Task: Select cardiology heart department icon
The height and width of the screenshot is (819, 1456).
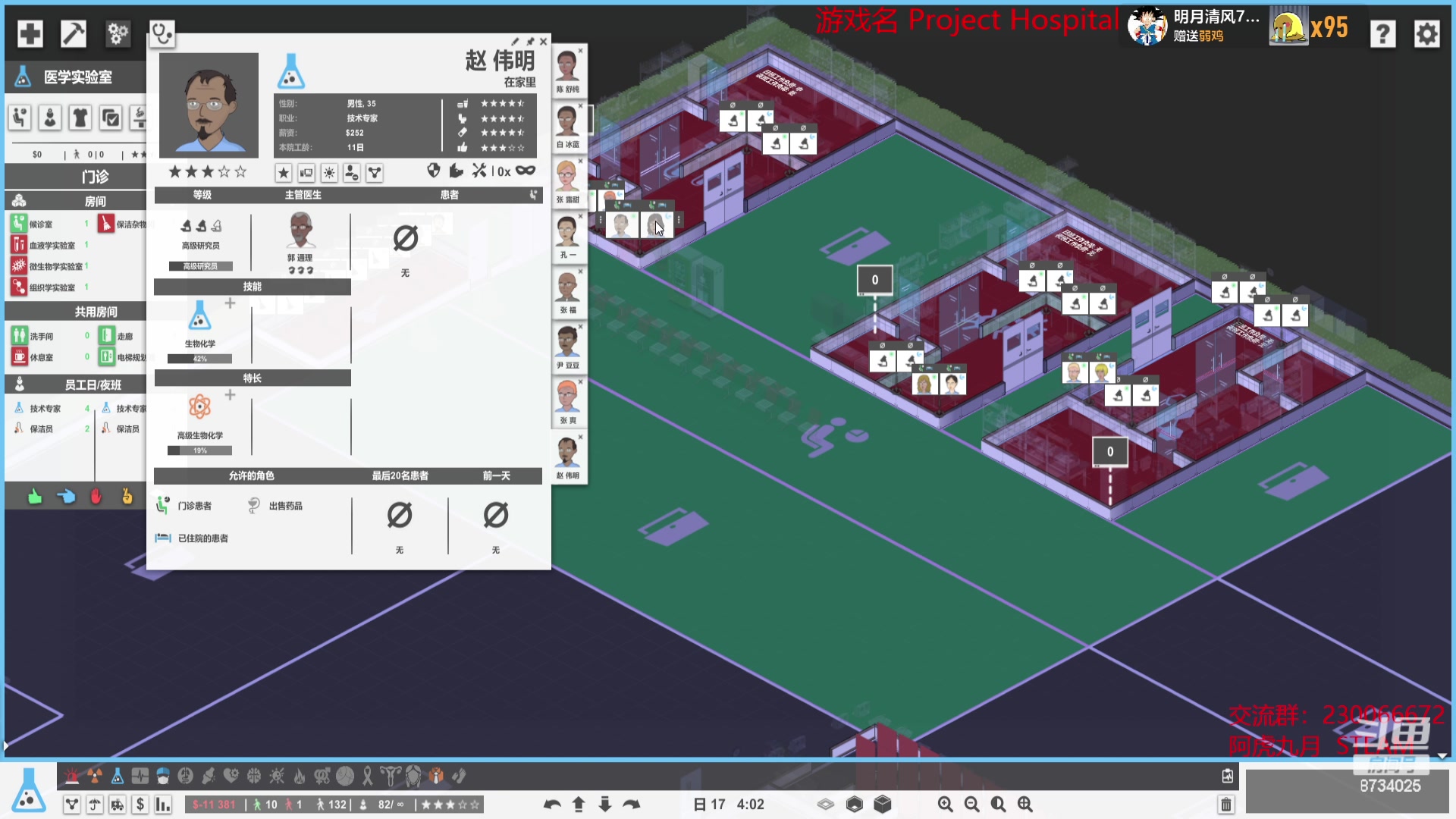Action: pos(231,776)
